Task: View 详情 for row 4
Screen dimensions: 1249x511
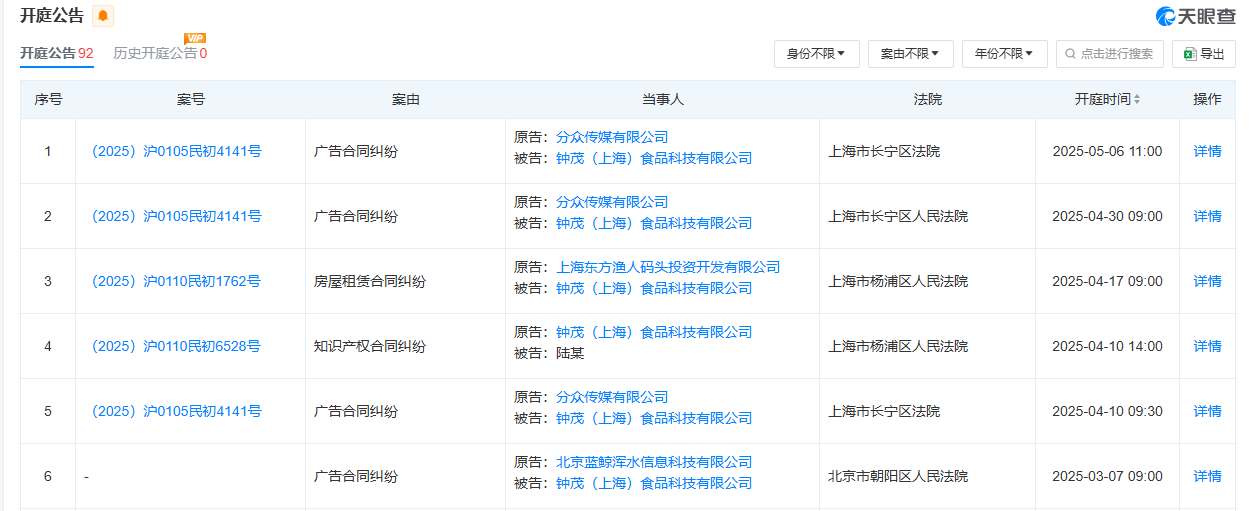Action: click(x=1207, y=346)
